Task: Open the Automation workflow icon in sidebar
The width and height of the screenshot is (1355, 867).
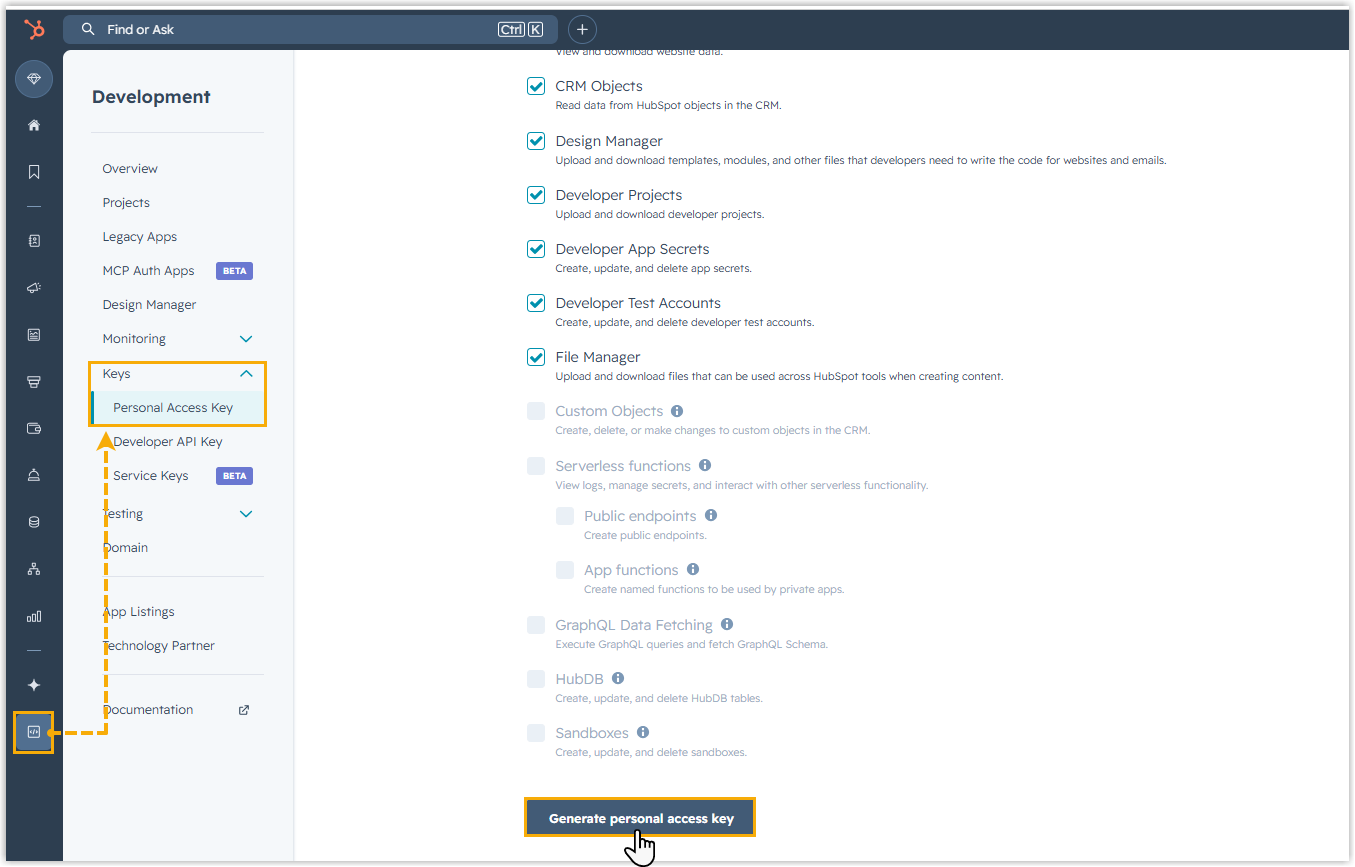Action: (34, 569)
